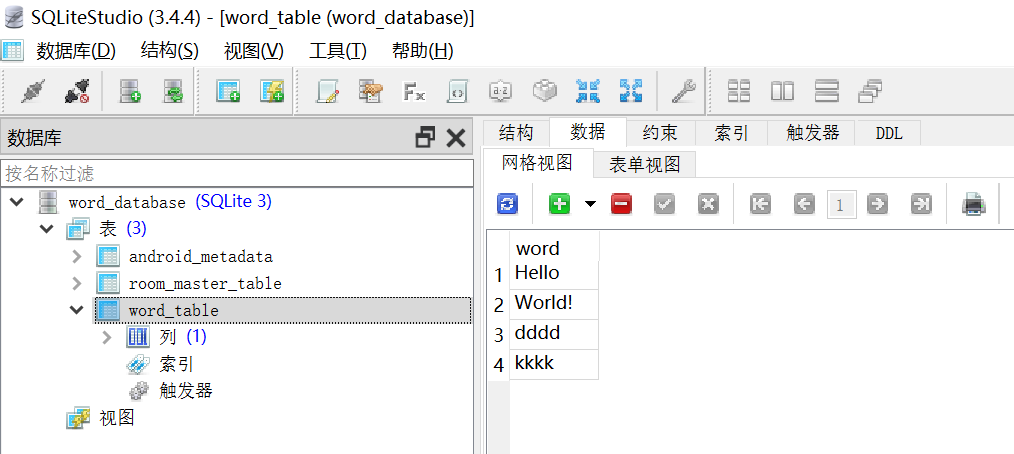This screenshot has height=454, width=1014.
Task: Open the 视图(V) menu
Action: tap(254, 50)
